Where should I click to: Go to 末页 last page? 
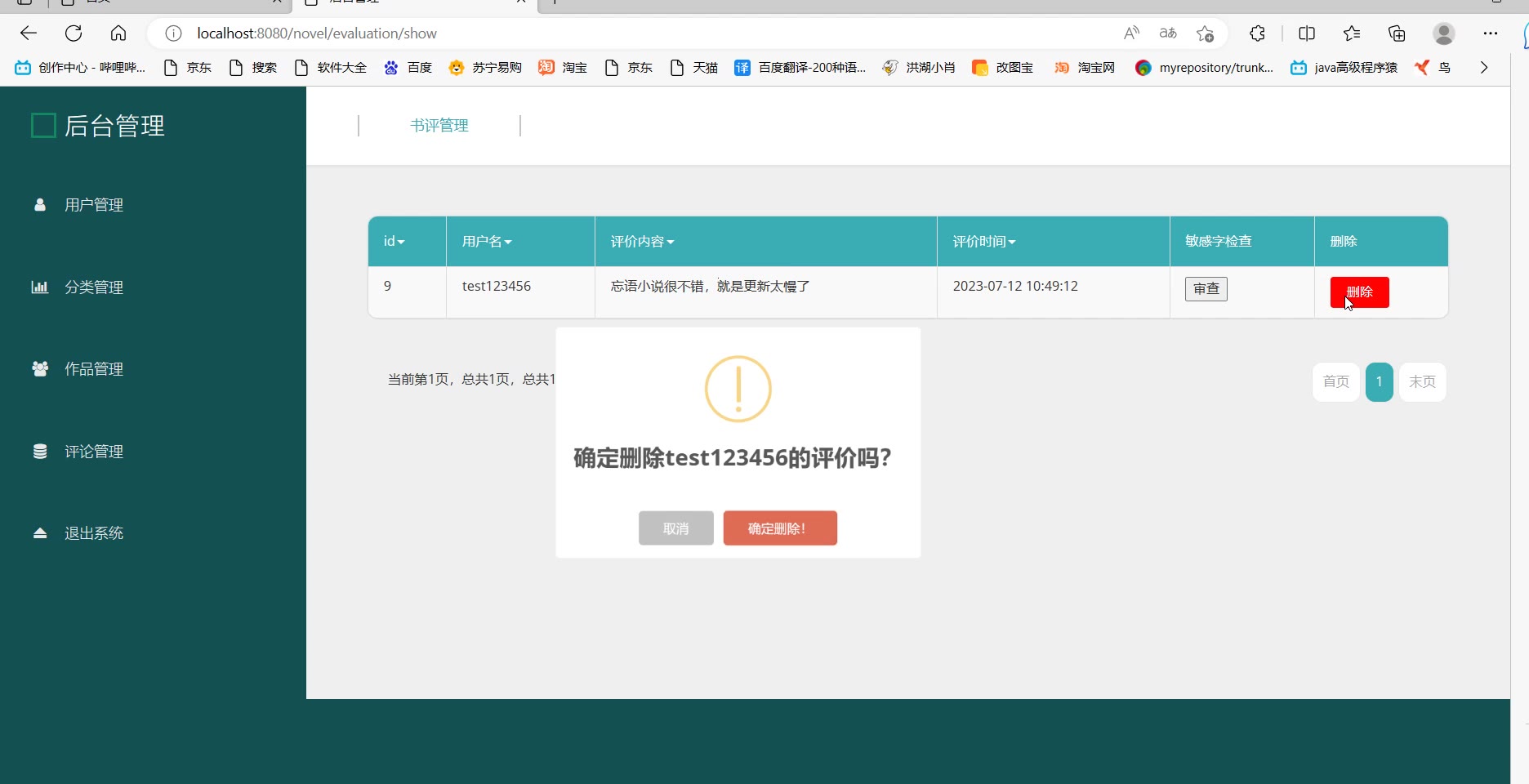coord(1422,382)
